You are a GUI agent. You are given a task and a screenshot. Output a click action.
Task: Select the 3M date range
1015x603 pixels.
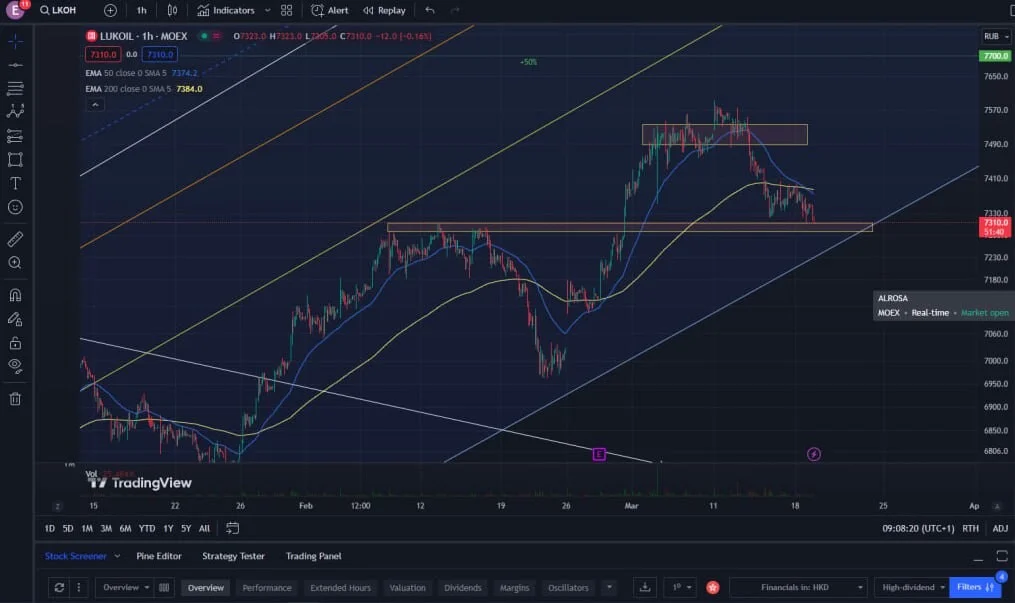[106, 529]
